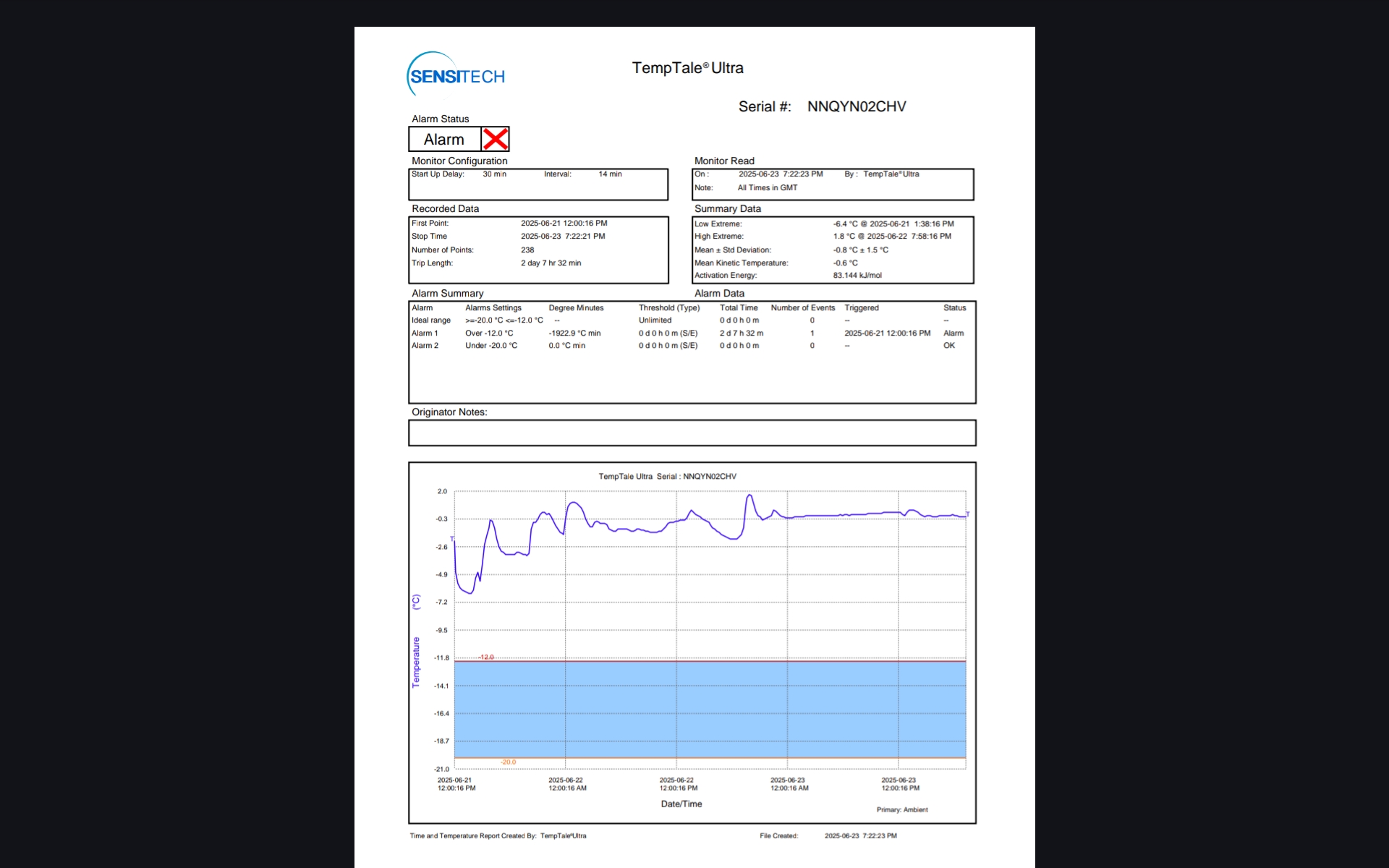Click the blue ideal range band in chart
Viewport: 1389px width, 868px height.
point(710,710)
